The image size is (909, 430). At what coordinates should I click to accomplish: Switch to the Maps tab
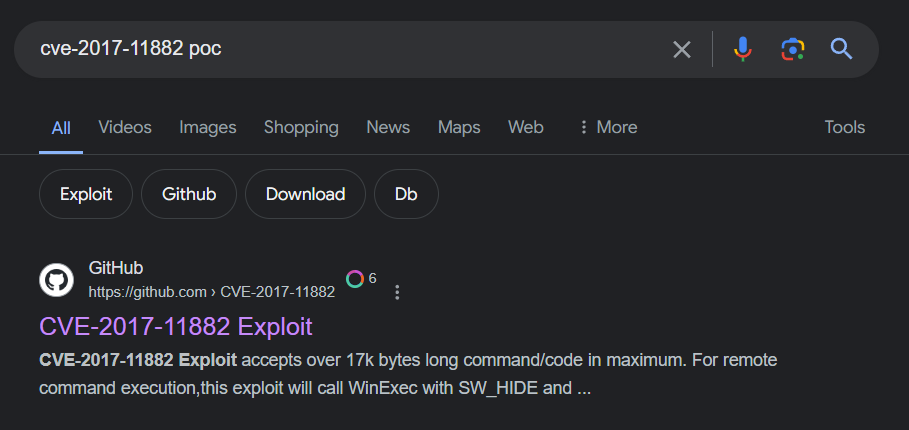tap(459, 127)
